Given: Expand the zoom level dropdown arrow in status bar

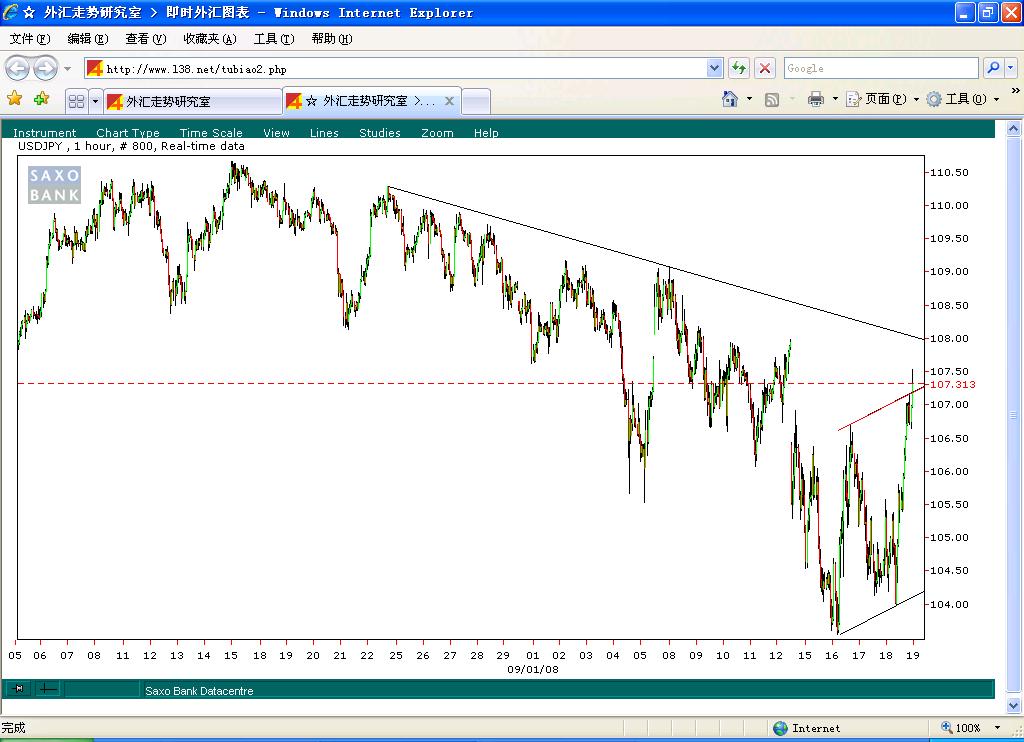Looking at the screenshot, I should coord(997,728).
